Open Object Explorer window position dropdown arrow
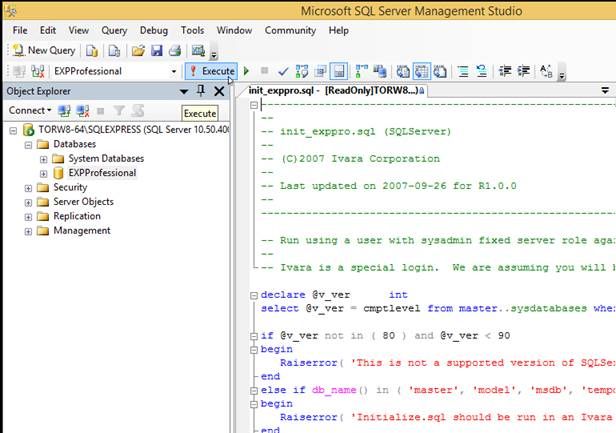Screen dimensions: 616x433 [183, 92]
